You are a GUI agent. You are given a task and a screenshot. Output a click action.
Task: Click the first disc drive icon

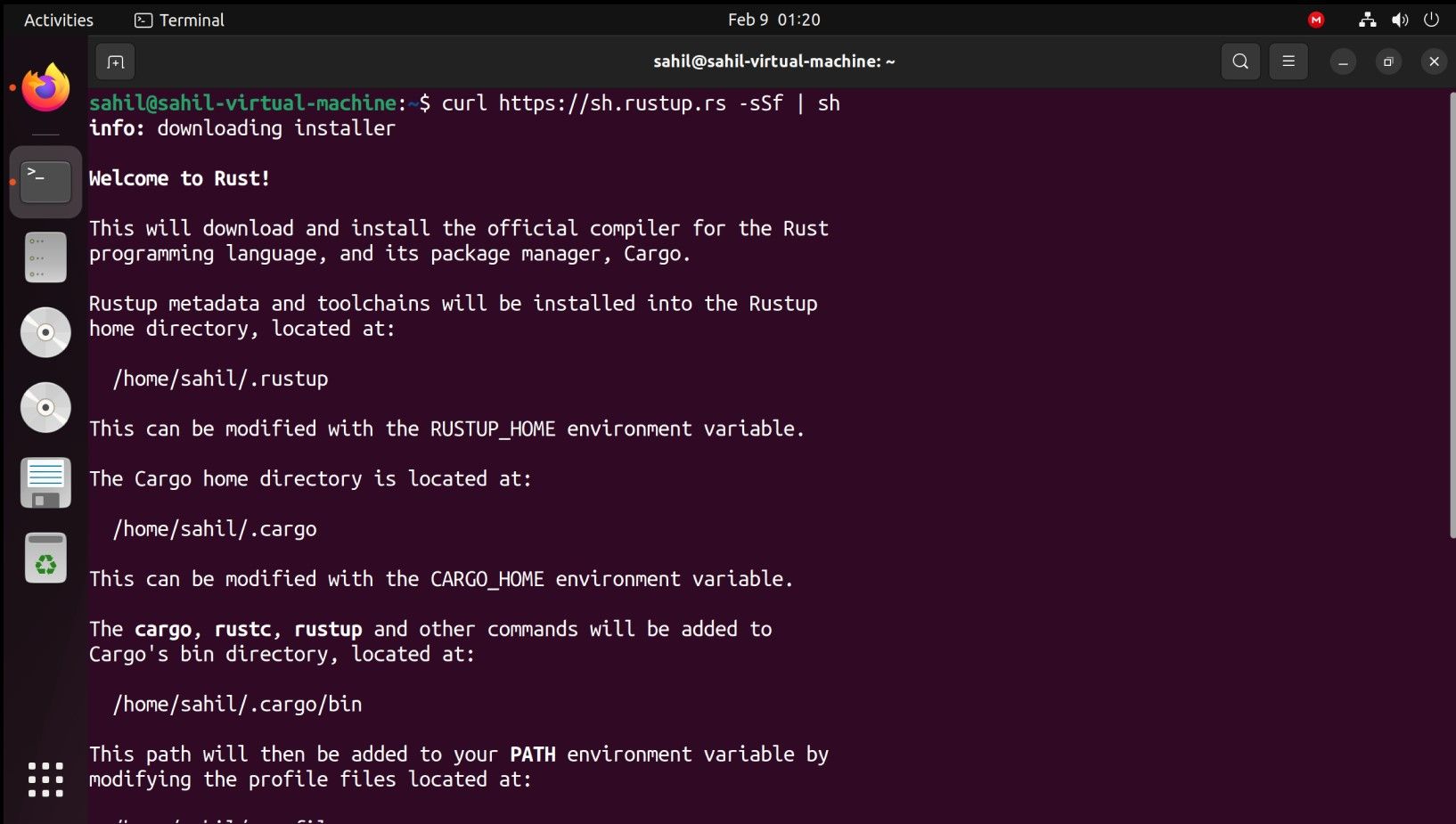45,332
